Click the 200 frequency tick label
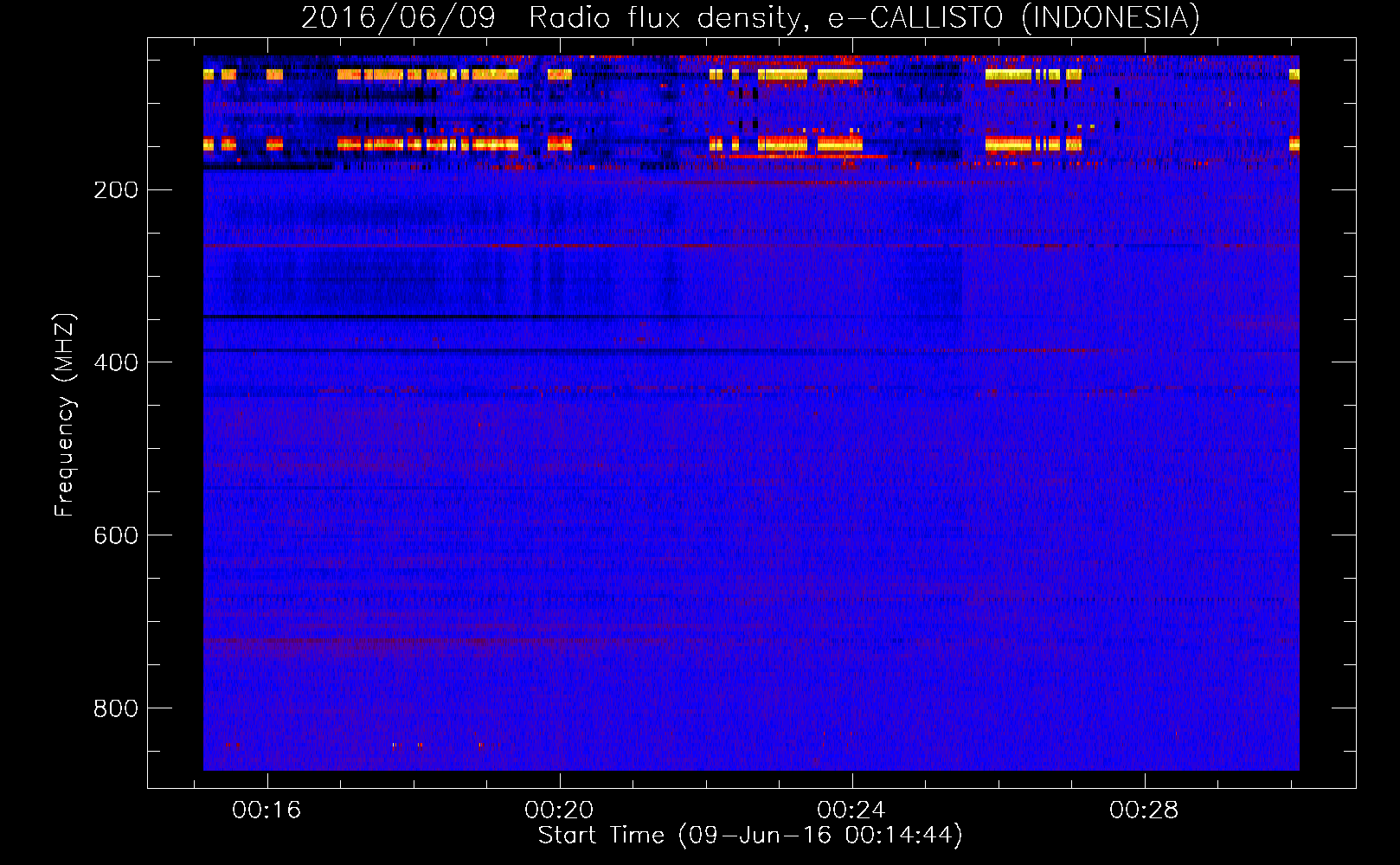1400x865 pixels. pyautogui.click(x=116, y=190)
